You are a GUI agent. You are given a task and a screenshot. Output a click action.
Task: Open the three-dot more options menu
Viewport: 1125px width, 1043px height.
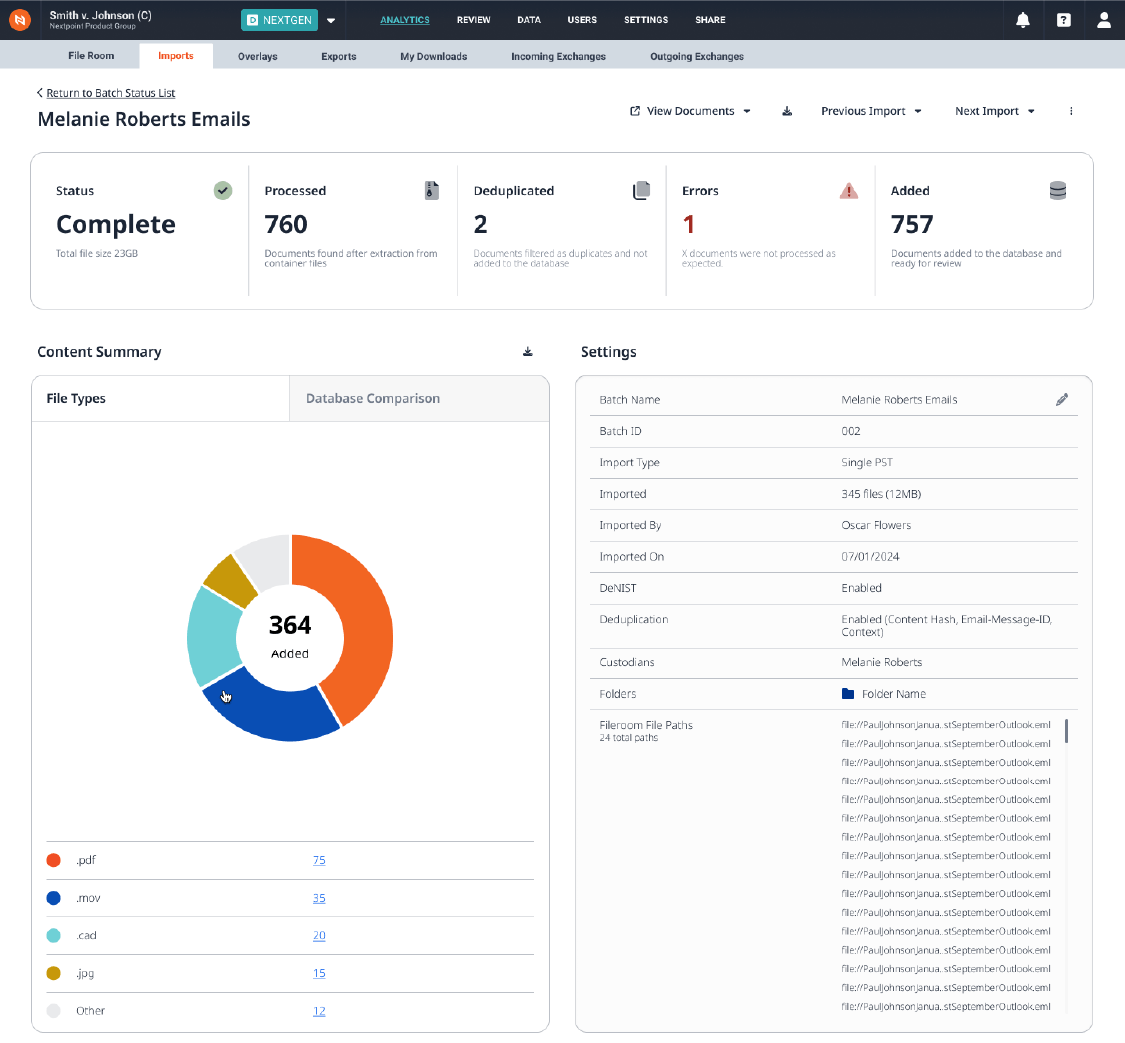[1071, 111]
